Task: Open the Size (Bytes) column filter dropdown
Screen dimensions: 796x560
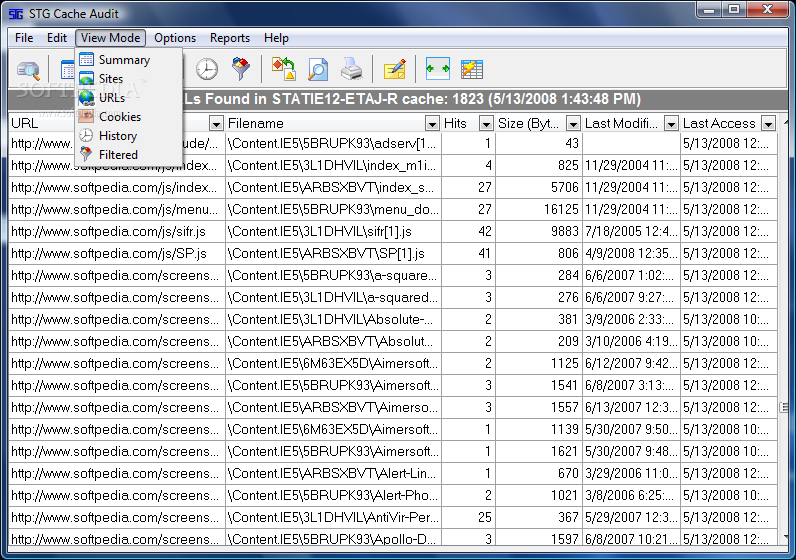Action: [573, 123]
